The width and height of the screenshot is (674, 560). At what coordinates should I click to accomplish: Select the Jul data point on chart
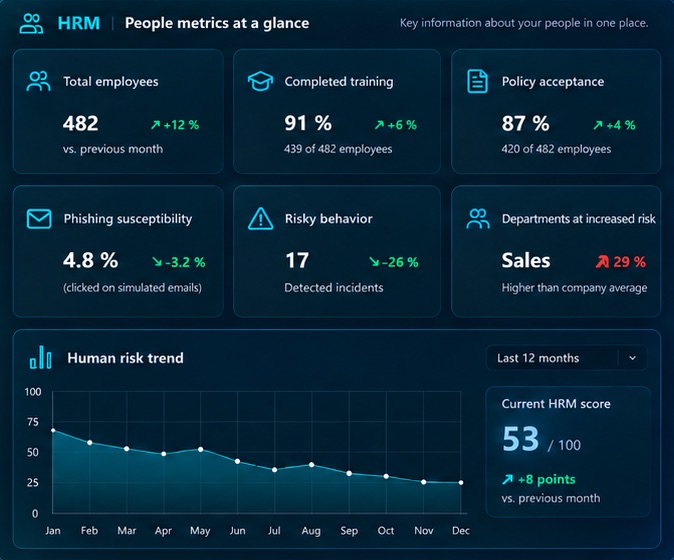(x=275, y=470)
